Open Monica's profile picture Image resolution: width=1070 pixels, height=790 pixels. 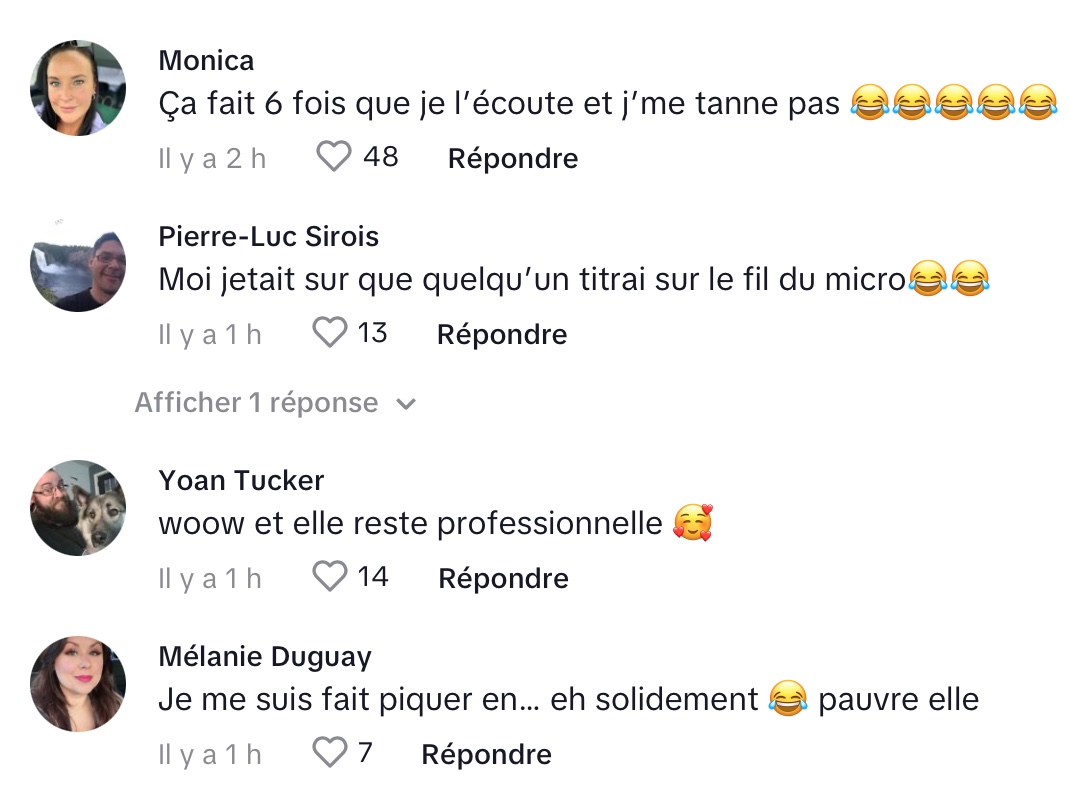[78, 89]
